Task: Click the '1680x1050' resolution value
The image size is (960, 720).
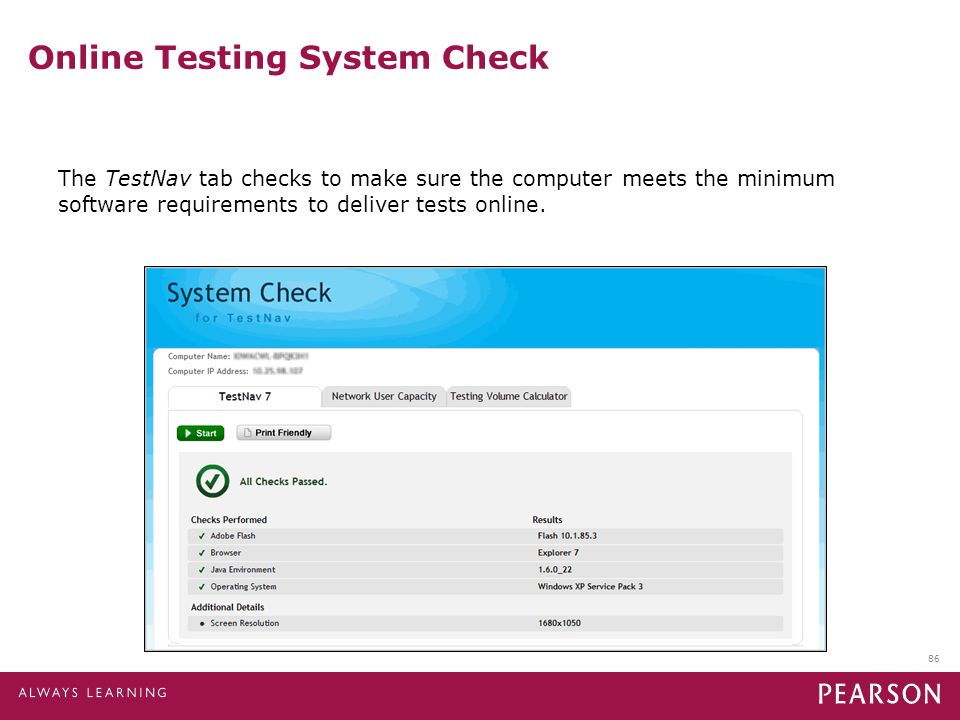Action: [x=560, y=623]
